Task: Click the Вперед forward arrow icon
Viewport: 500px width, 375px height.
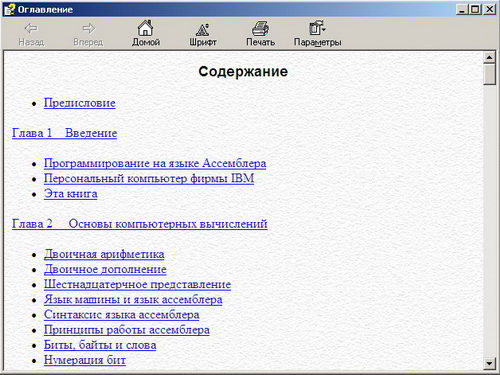Action: 88,28
